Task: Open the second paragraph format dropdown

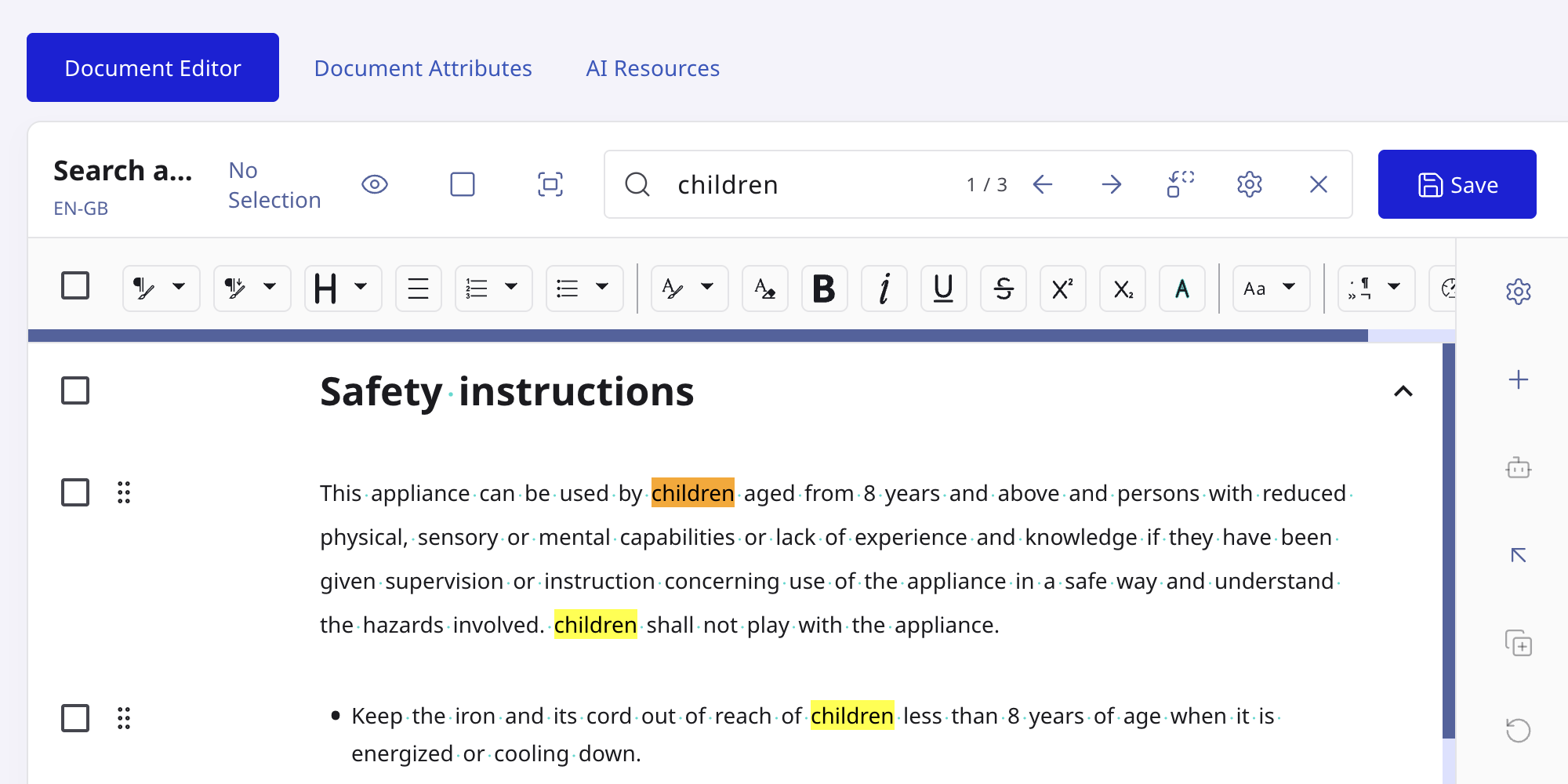Action: click(x=252, y=289)
